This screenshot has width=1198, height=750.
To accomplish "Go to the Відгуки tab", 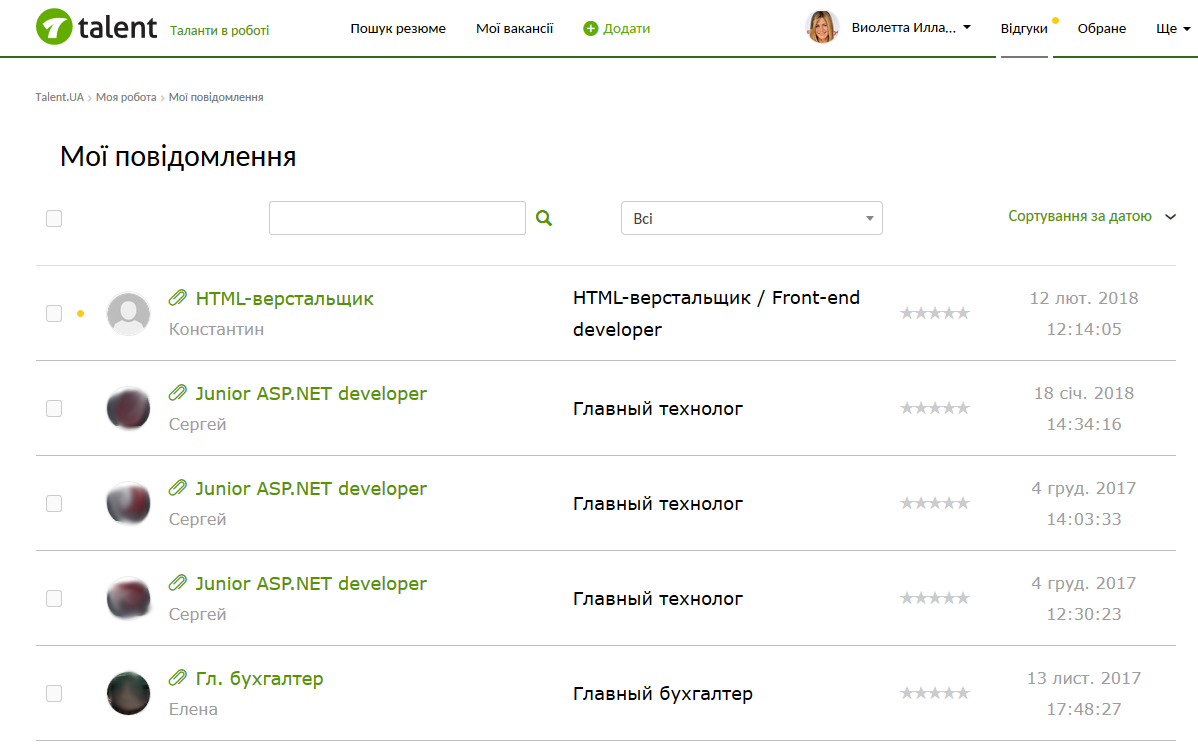I will 1023,29.
